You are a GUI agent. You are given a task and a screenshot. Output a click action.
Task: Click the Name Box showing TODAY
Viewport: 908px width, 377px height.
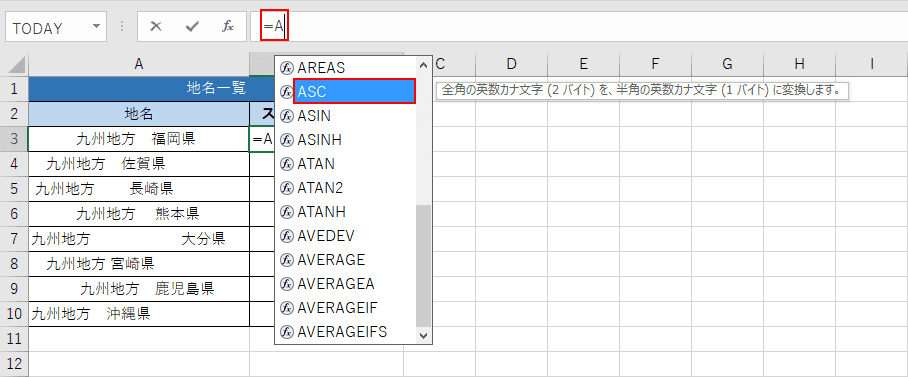tap(56, 28)
